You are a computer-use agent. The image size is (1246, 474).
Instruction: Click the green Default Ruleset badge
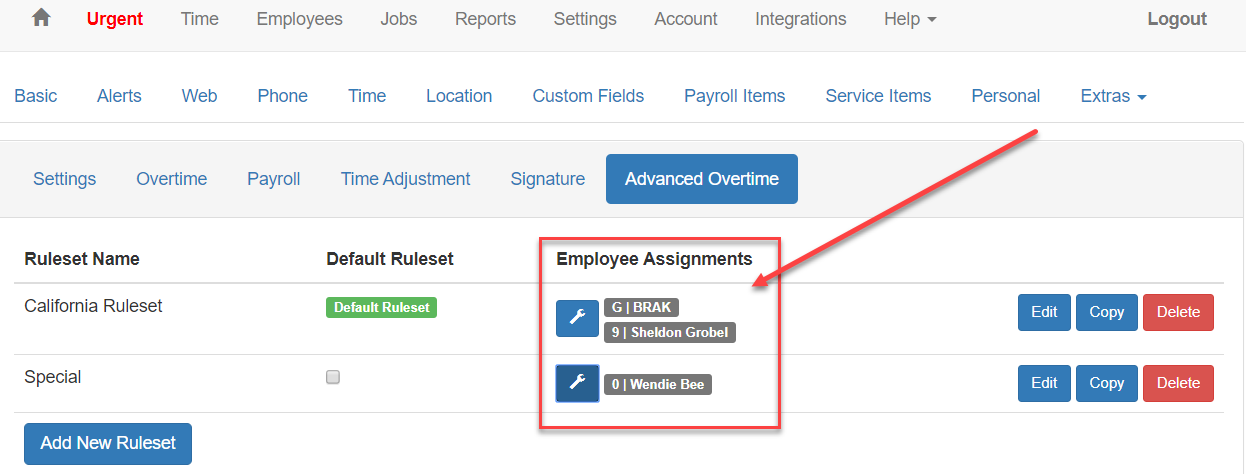tap(381, 308)
